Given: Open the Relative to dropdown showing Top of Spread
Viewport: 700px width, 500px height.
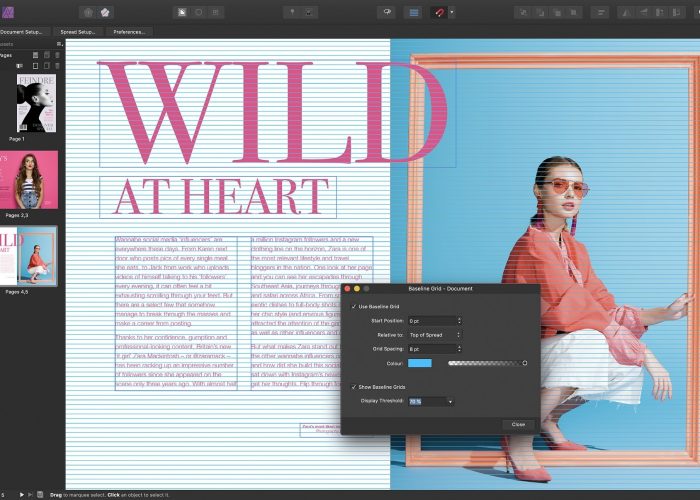Looking at the screenshot, I should tap(434, 335).
